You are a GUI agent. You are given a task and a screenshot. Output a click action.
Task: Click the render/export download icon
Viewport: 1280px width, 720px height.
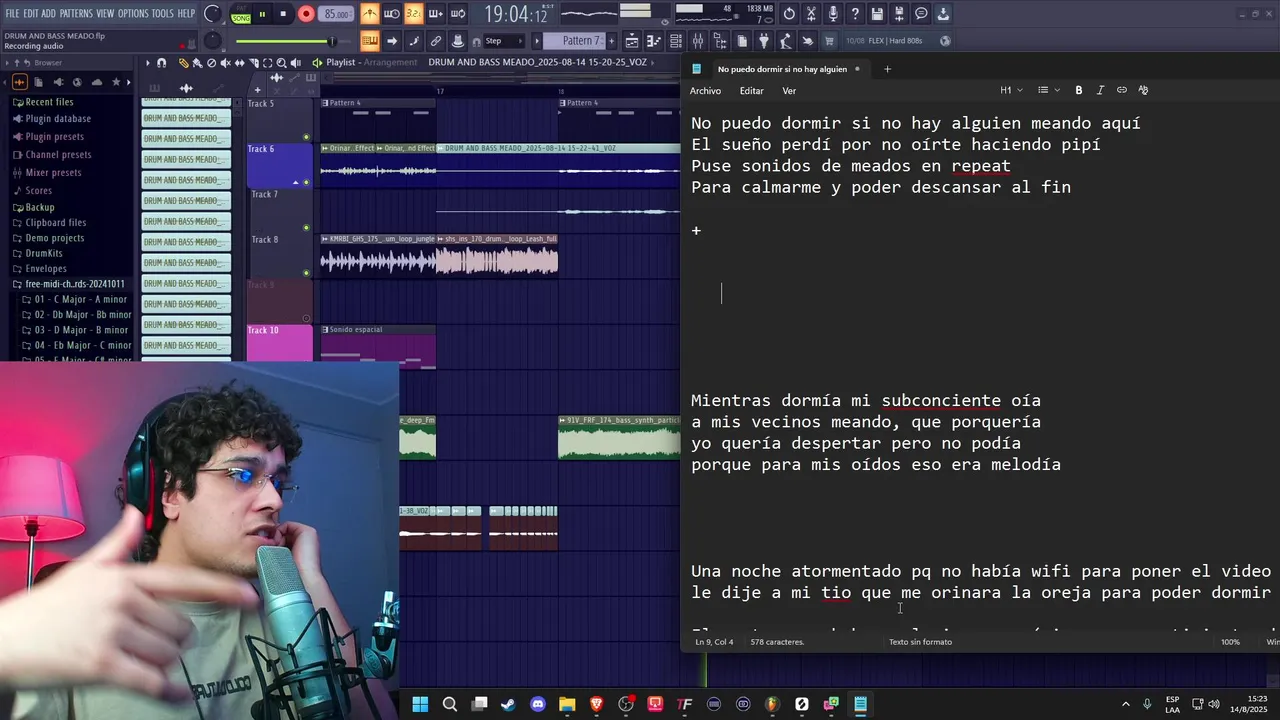tap(943, 14)
